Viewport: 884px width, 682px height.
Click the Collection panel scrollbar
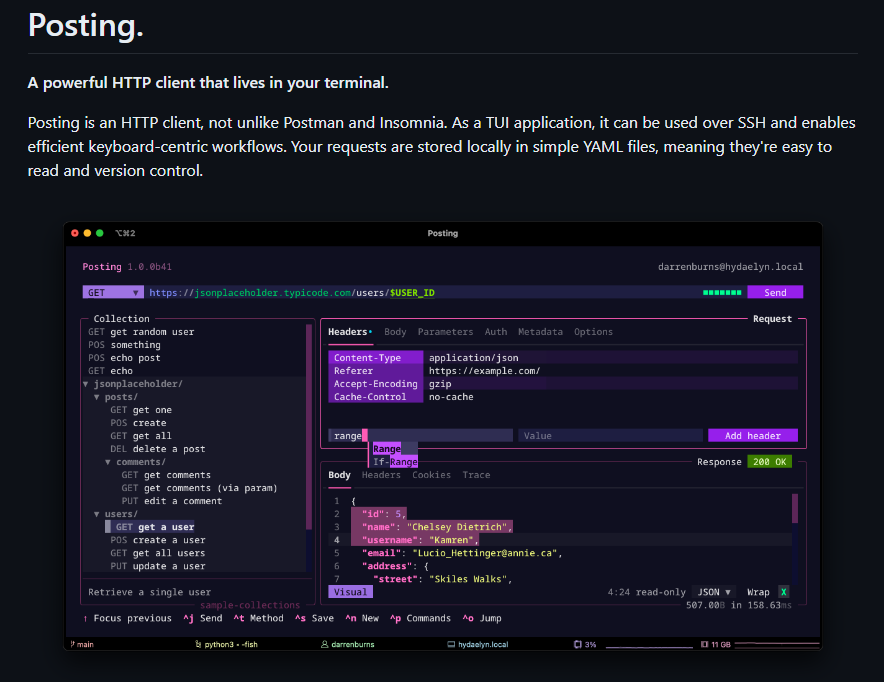point(309,427)
